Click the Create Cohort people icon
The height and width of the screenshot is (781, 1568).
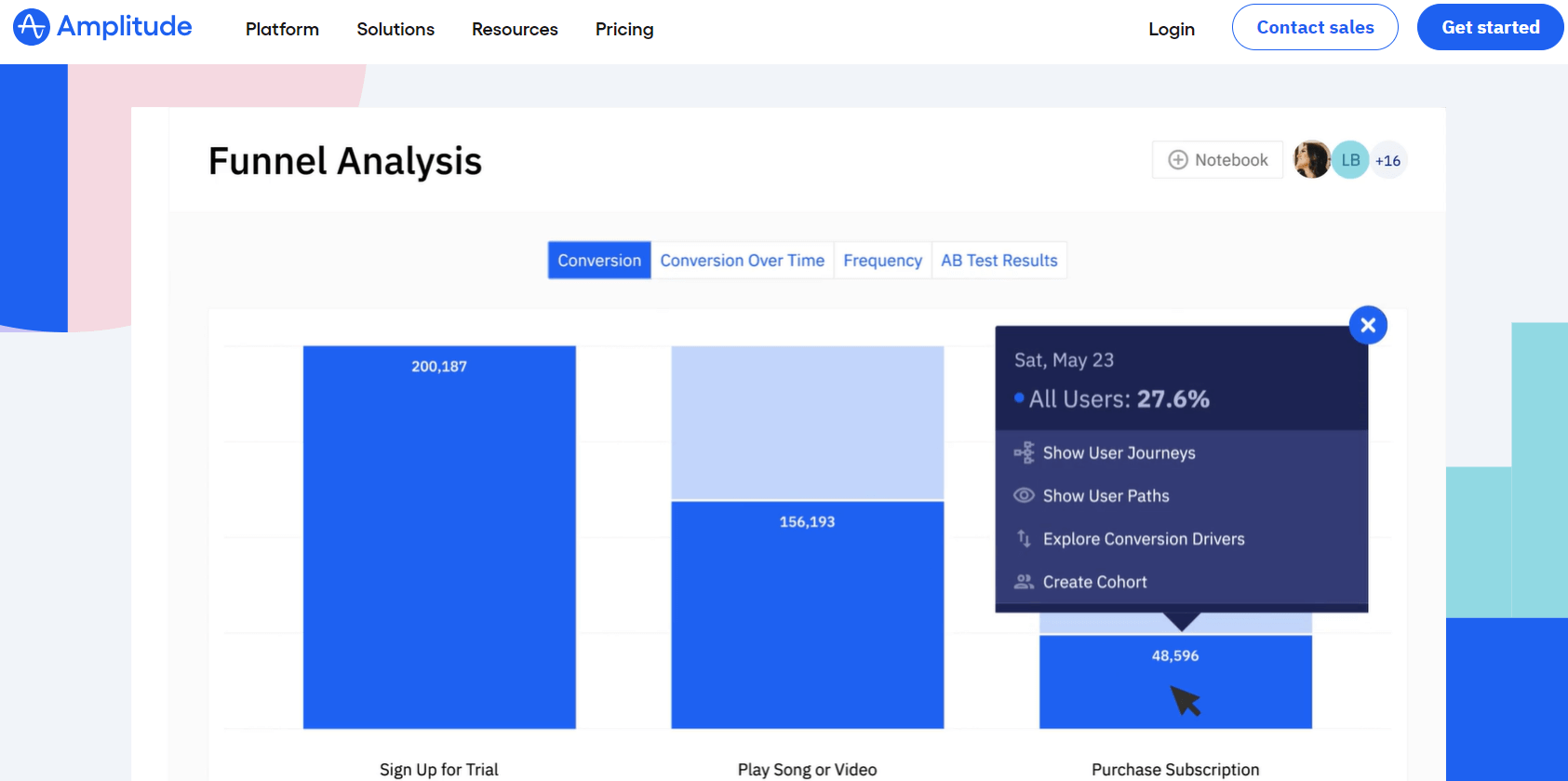pos(1024,582)
